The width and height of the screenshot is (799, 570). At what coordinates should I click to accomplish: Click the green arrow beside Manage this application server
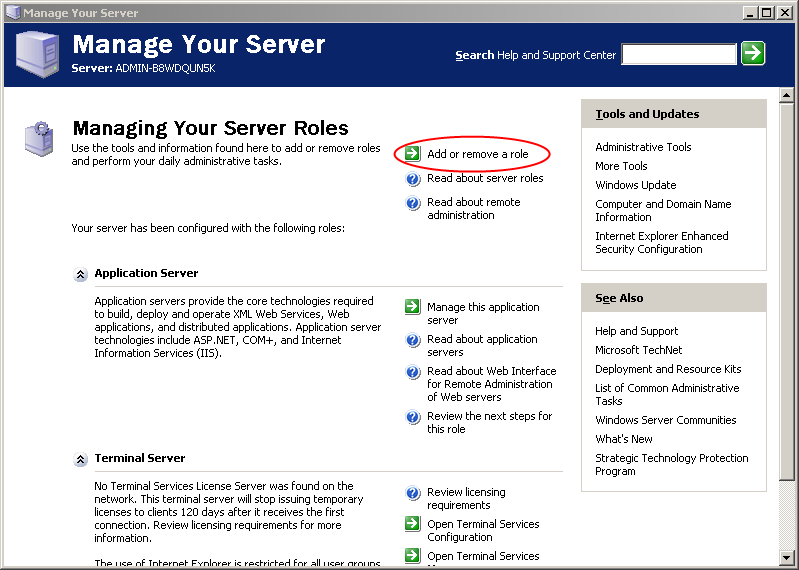[412, 307]
